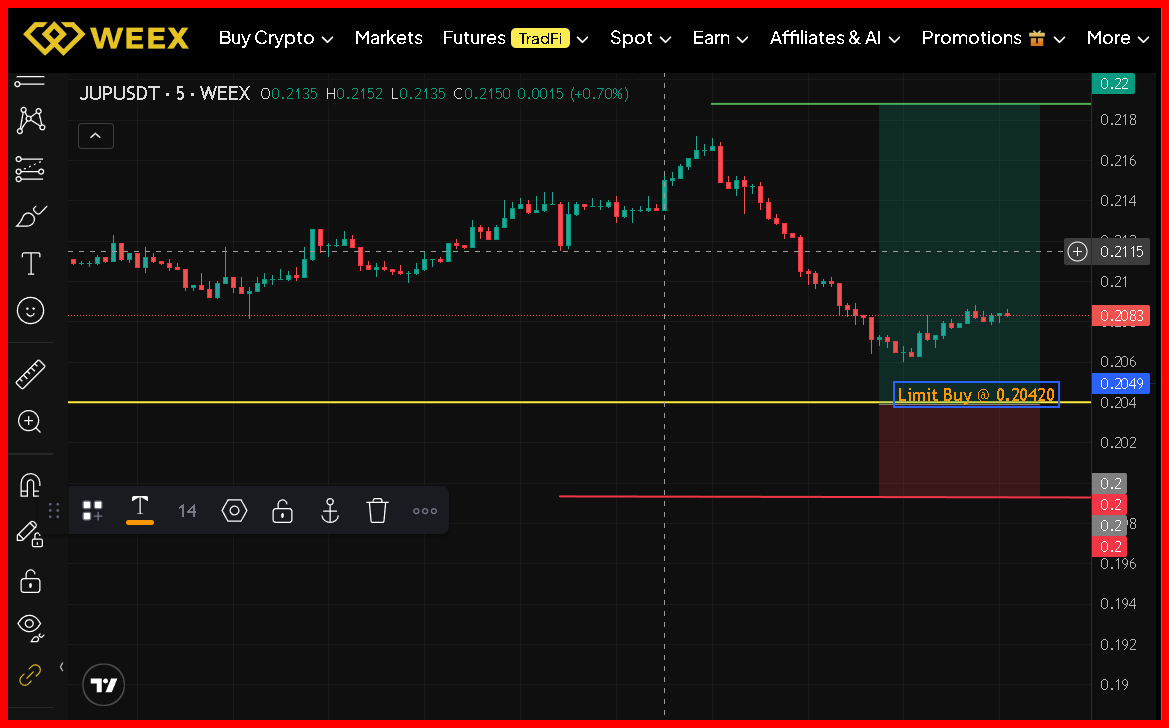Click the blue 0.2049 price label

(1121, 383)
